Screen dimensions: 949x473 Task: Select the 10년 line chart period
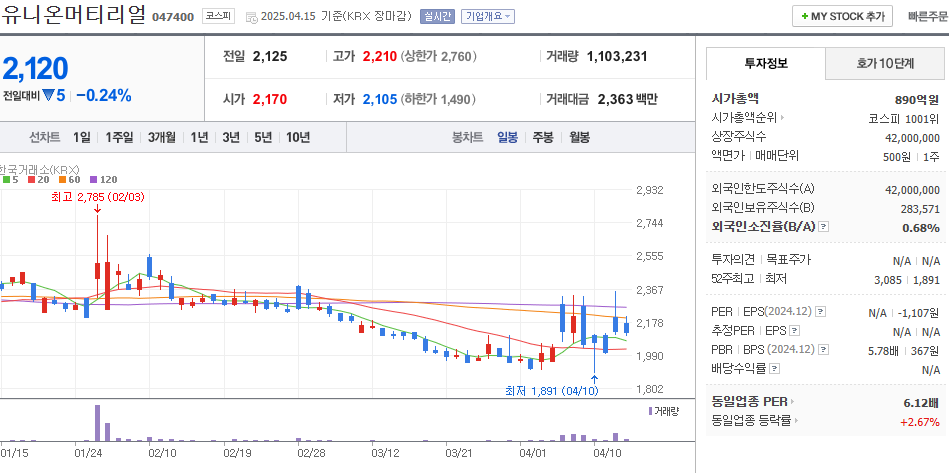pyautogui.click(x=298, y=137)
